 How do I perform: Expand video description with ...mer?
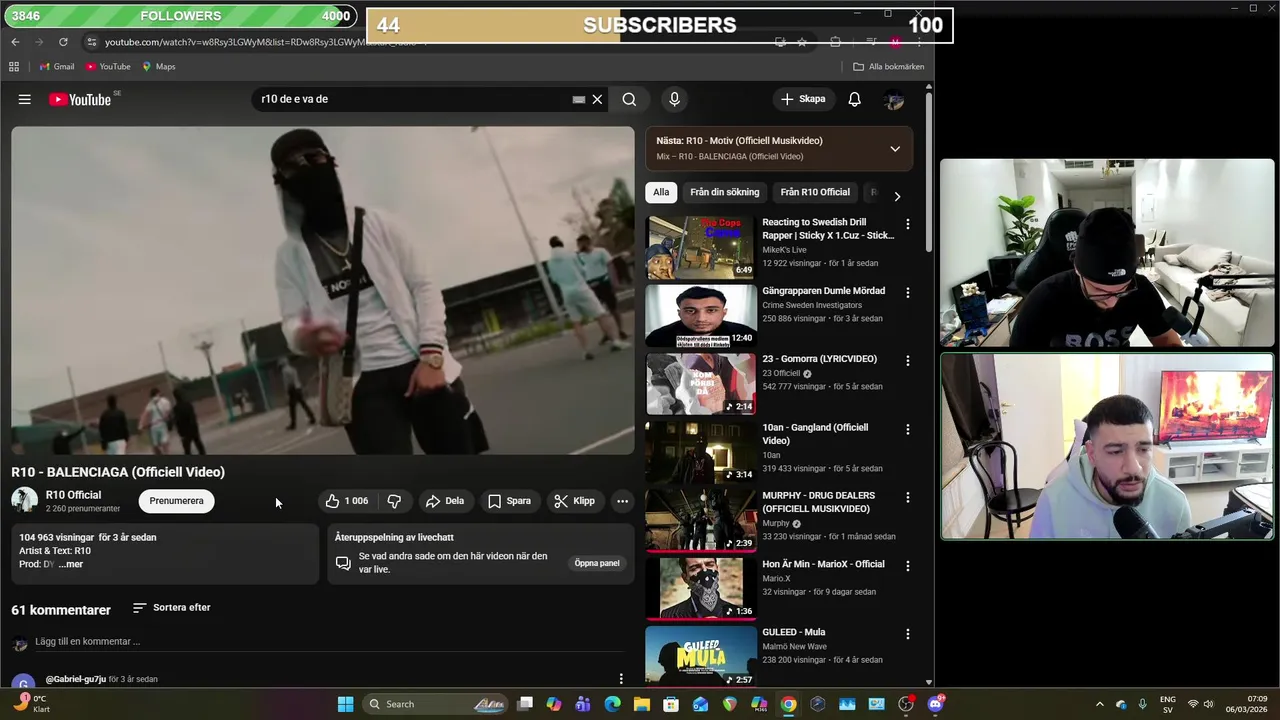(x=71, y=564)
